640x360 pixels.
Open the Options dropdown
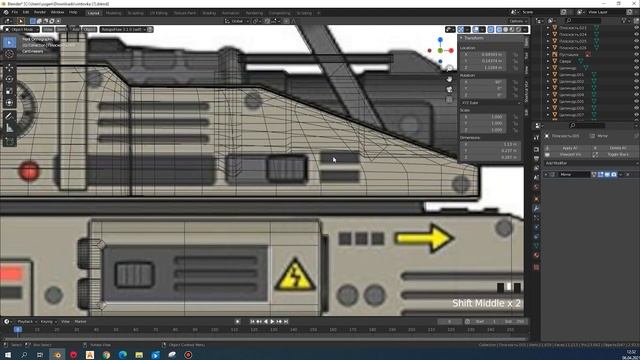[518, 21]
